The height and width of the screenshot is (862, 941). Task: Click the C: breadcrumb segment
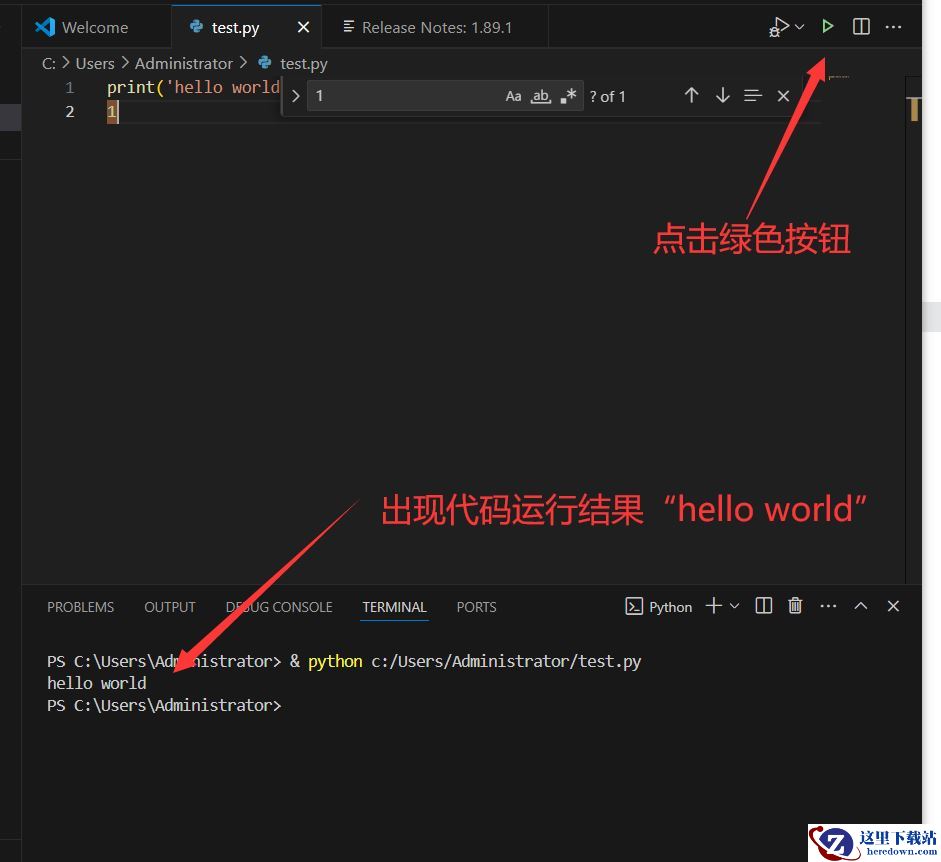tap(49, 63)
